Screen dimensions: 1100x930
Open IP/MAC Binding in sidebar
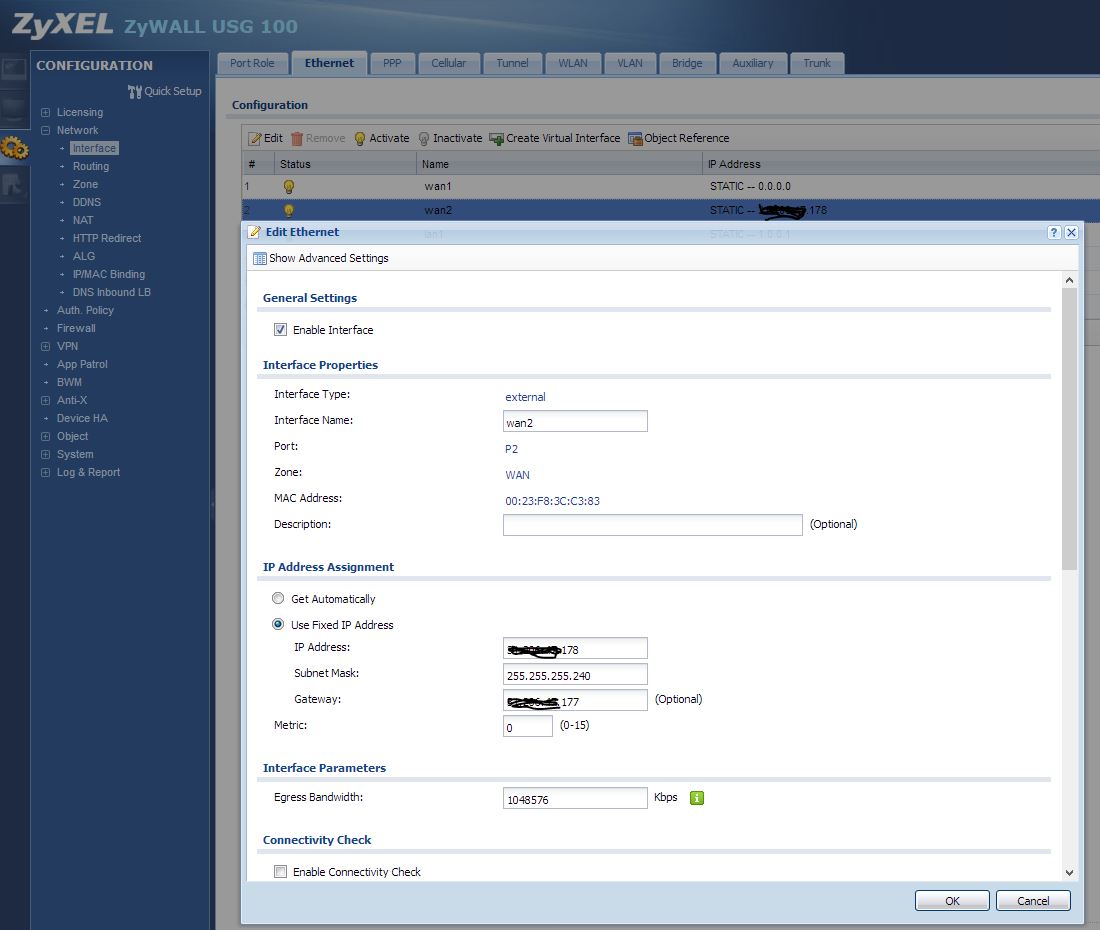pyautogui.click(x=109, y=274)
